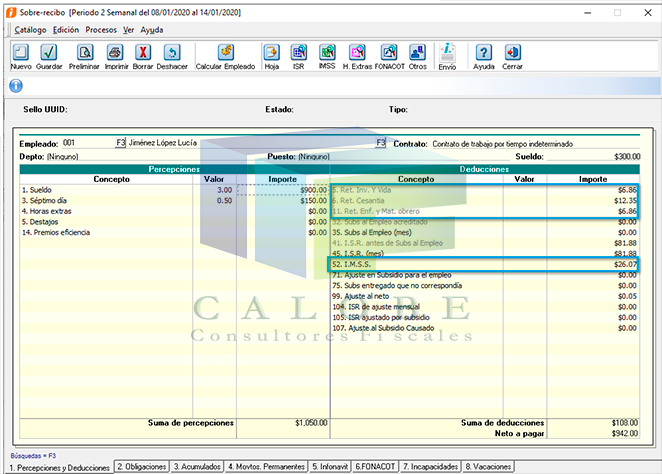Open the Ayuda menu

tap(152, 30)
